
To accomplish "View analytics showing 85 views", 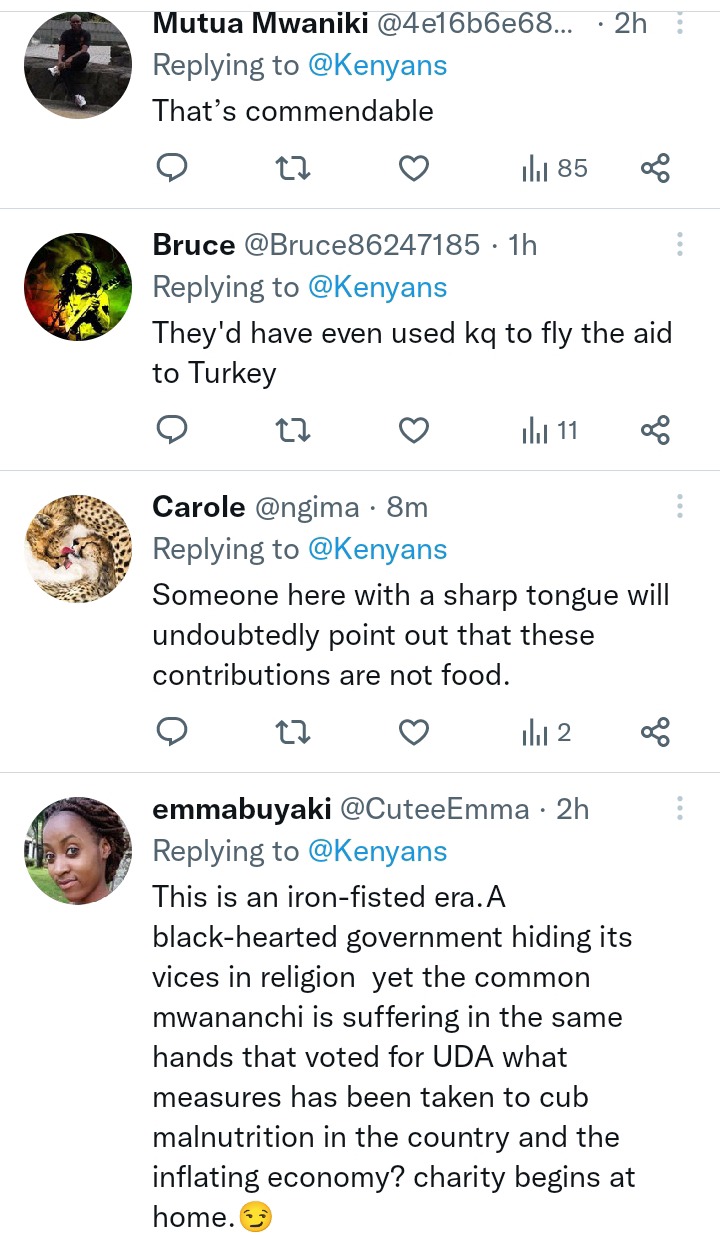I will 555,169.
